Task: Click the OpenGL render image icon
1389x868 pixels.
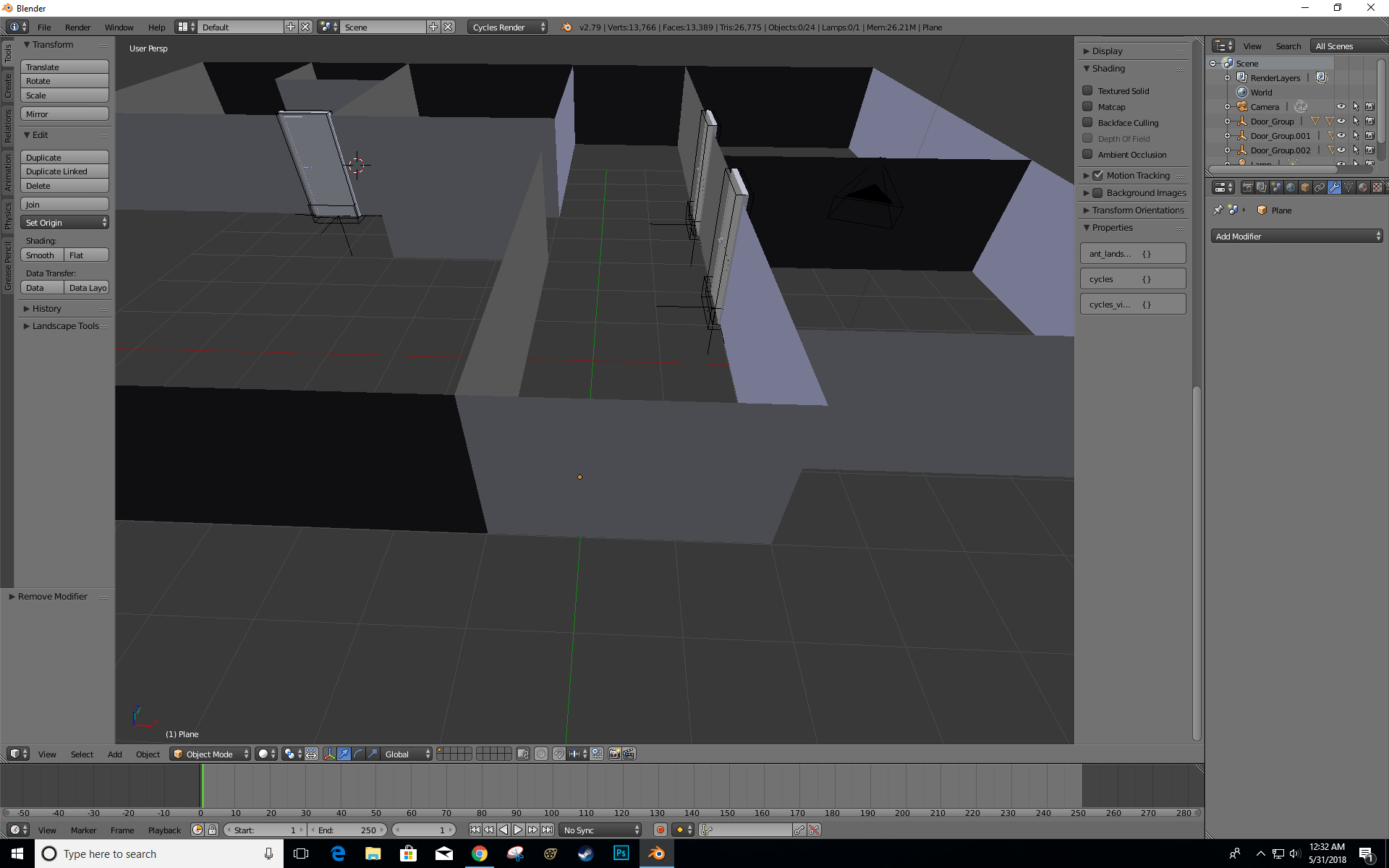Action: click(x=614, y=754)
